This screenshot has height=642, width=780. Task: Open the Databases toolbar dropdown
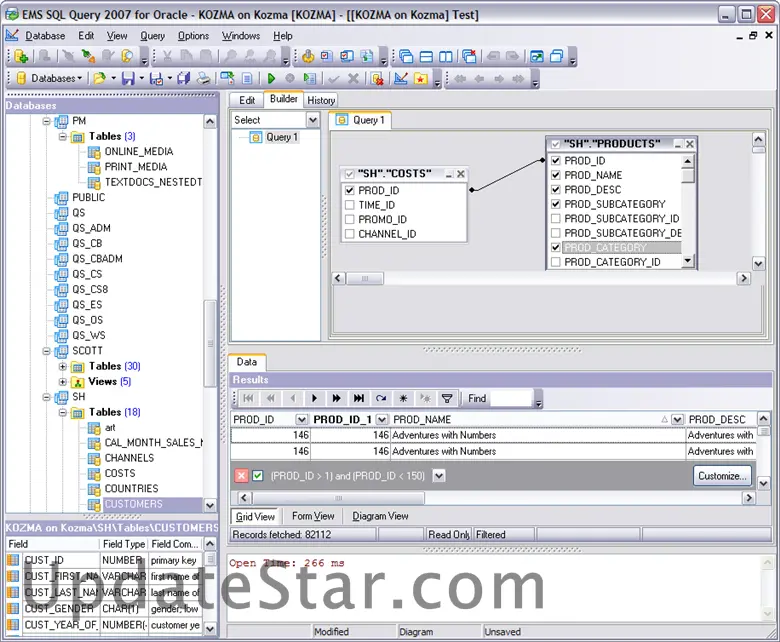(x=49, y=79)
